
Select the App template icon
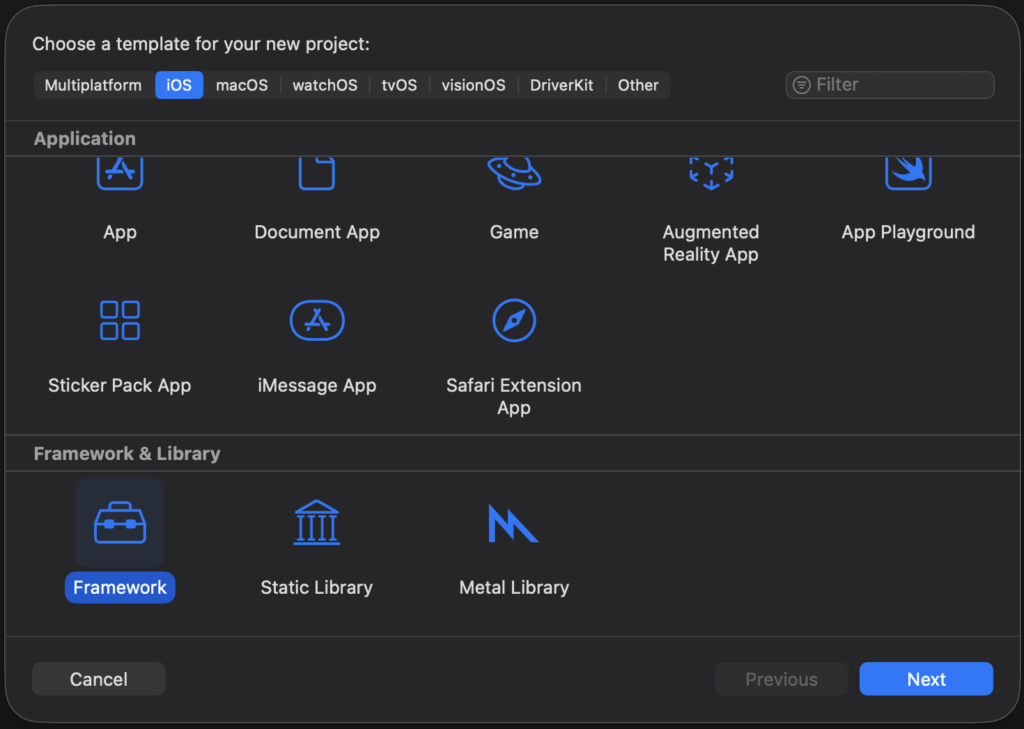120,174
